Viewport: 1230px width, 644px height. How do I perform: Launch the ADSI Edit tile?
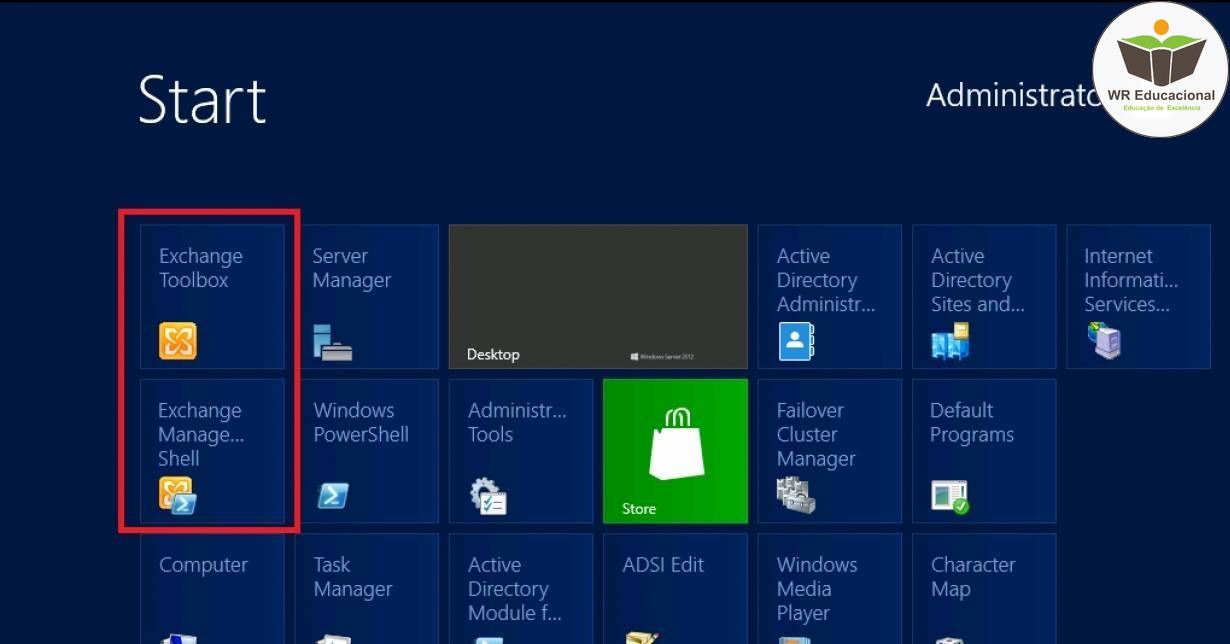675,589
